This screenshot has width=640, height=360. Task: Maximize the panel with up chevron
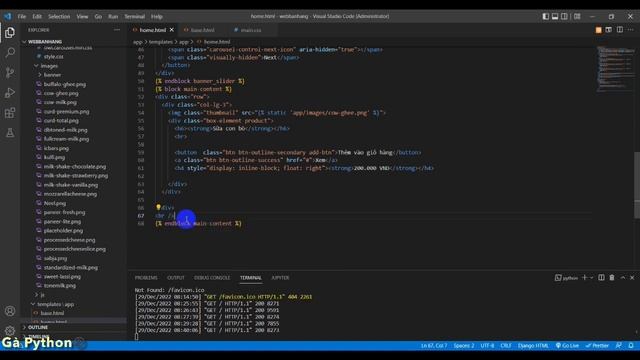[623, 278]
